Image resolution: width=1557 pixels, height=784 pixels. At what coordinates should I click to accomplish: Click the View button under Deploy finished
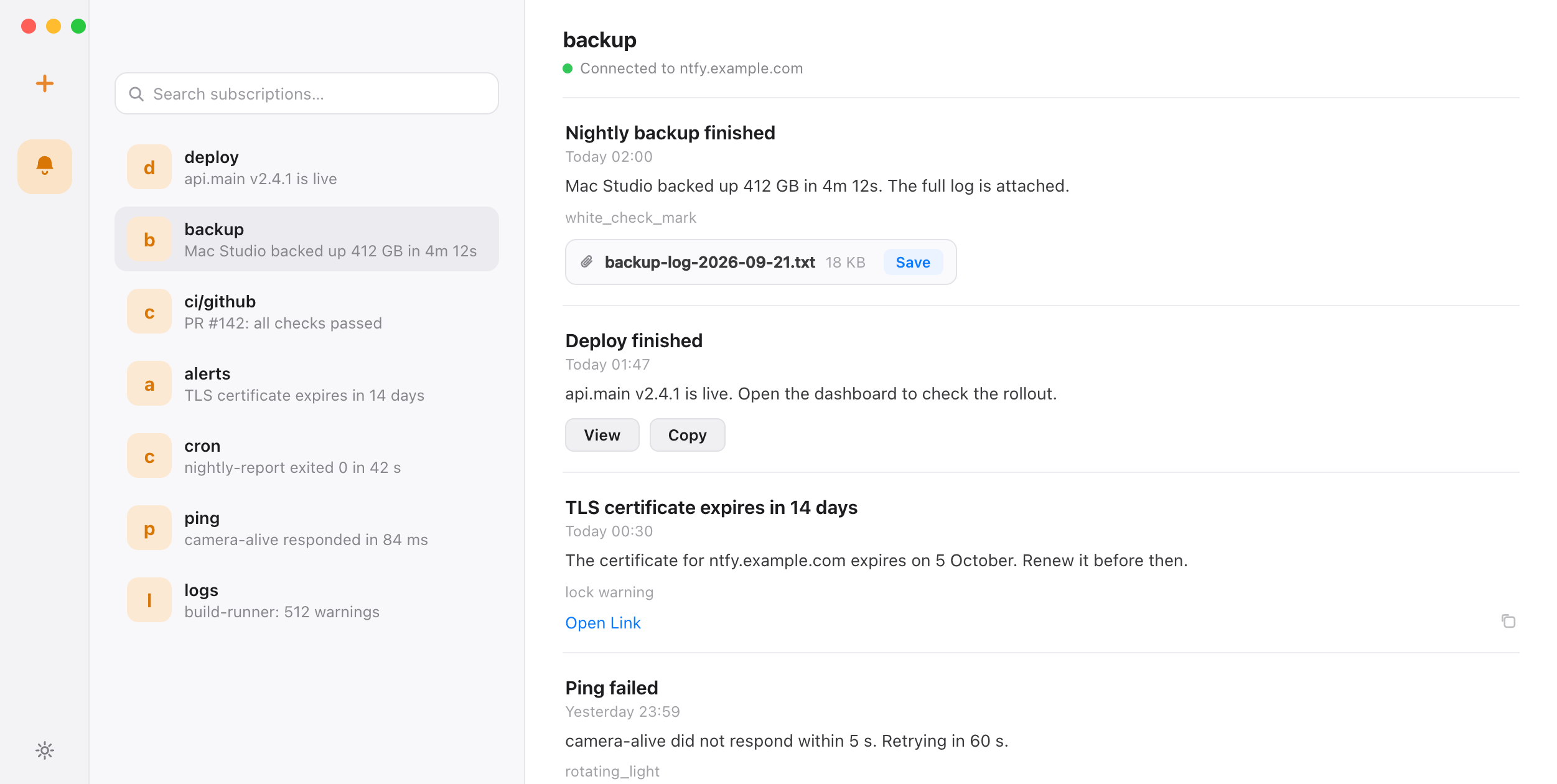coord(602,435)
